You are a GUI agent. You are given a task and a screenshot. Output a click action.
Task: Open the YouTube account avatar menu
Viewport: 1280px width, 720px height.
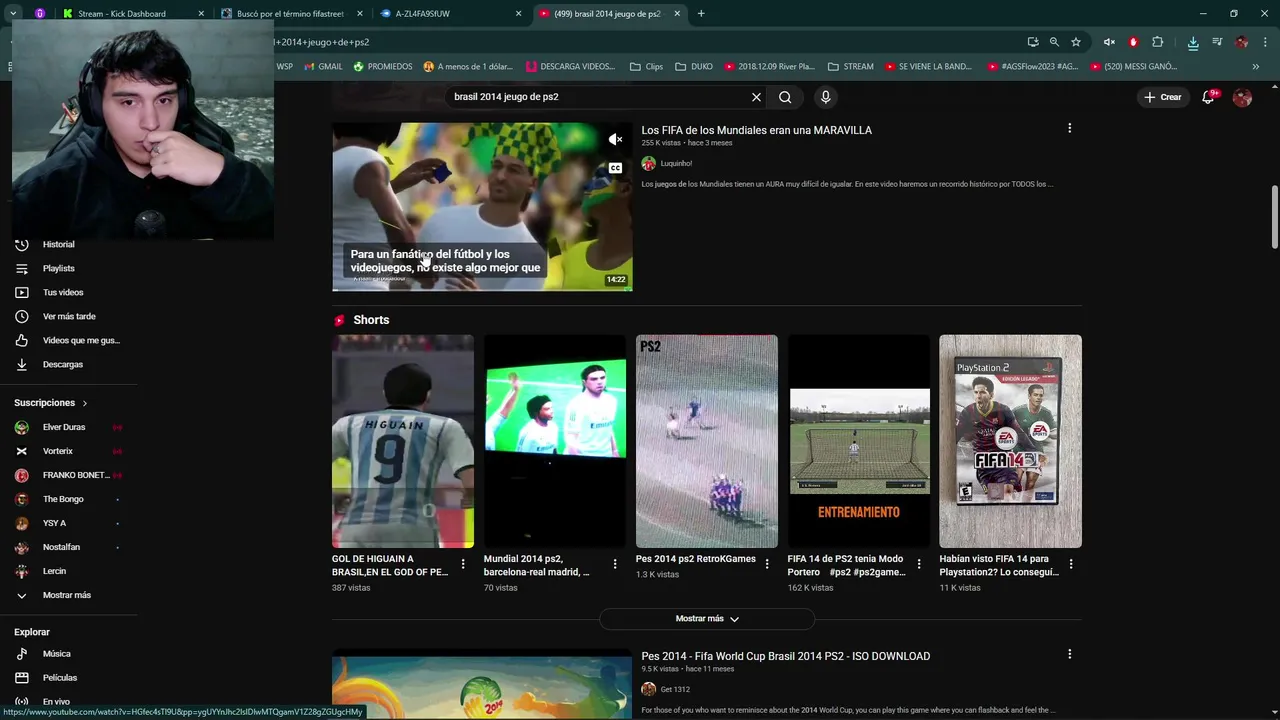click(1242, 97)
